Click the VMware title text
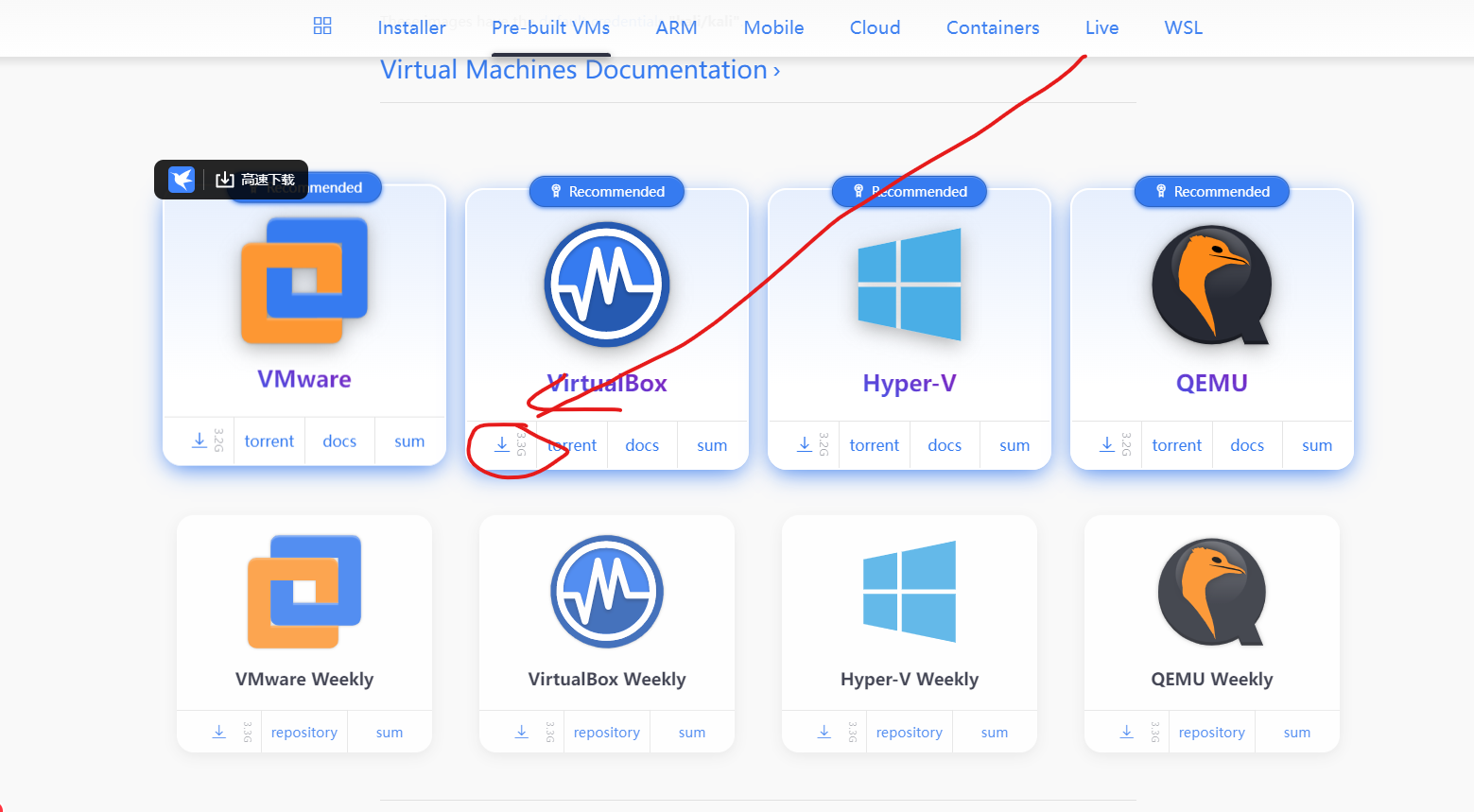 (304, 379)
